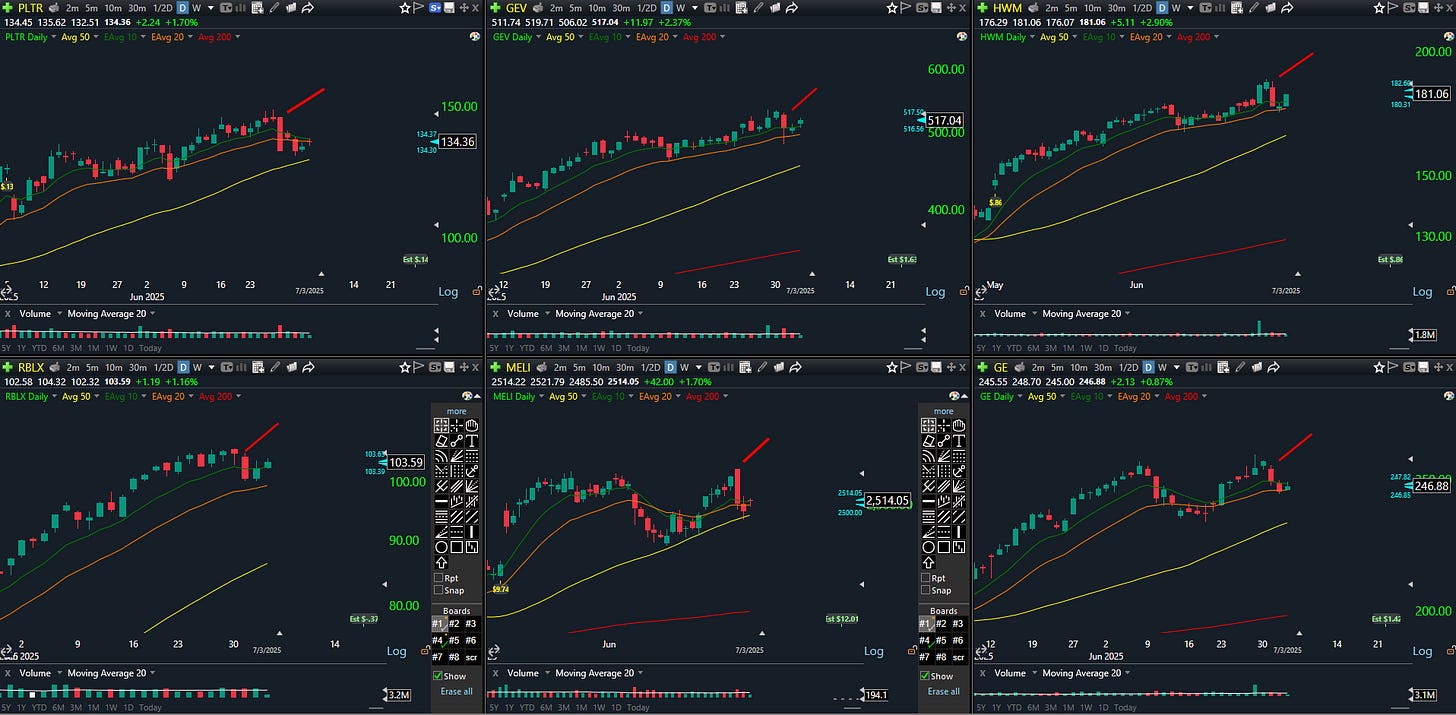This screenshot has height=715, width=1456.
Task: Click the color palette icon in PLTR chart
Action: (x=475, y=36)
